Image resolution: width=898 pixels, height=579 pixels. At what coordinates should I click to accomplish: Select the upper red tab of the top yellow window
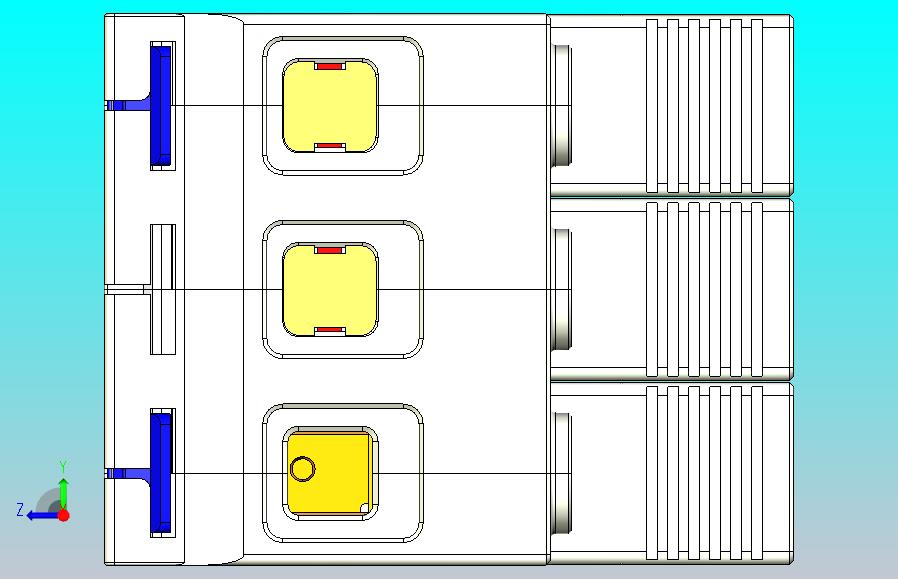coord(329,66)
